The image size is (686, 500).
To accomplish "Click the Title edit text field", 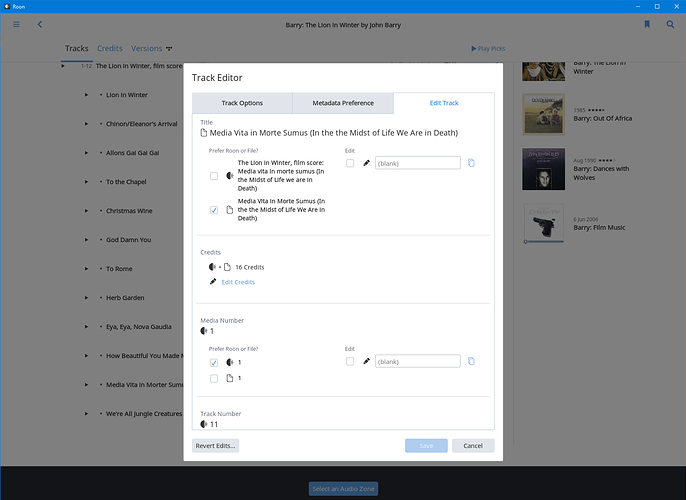I will (x=418, y=163).
